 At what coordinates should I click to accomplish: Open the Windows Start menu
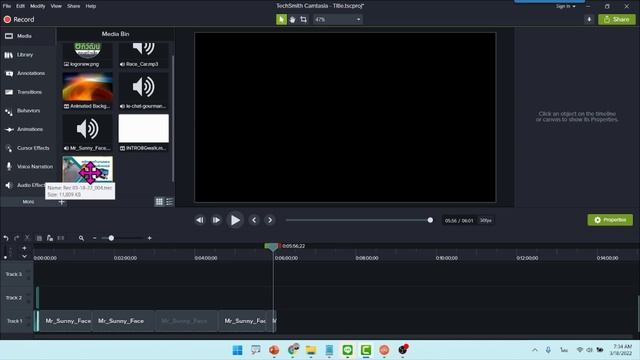point(237,350)
